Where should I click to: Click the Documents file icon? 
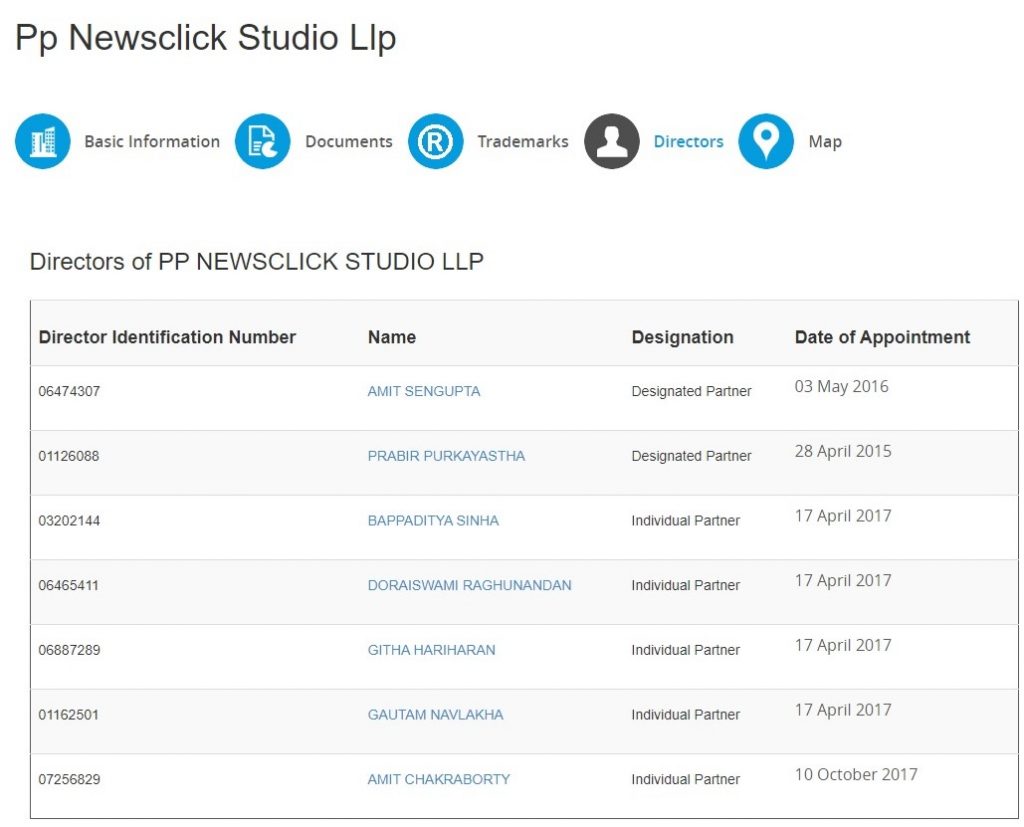pyautogui.click(x=263, y=142)
